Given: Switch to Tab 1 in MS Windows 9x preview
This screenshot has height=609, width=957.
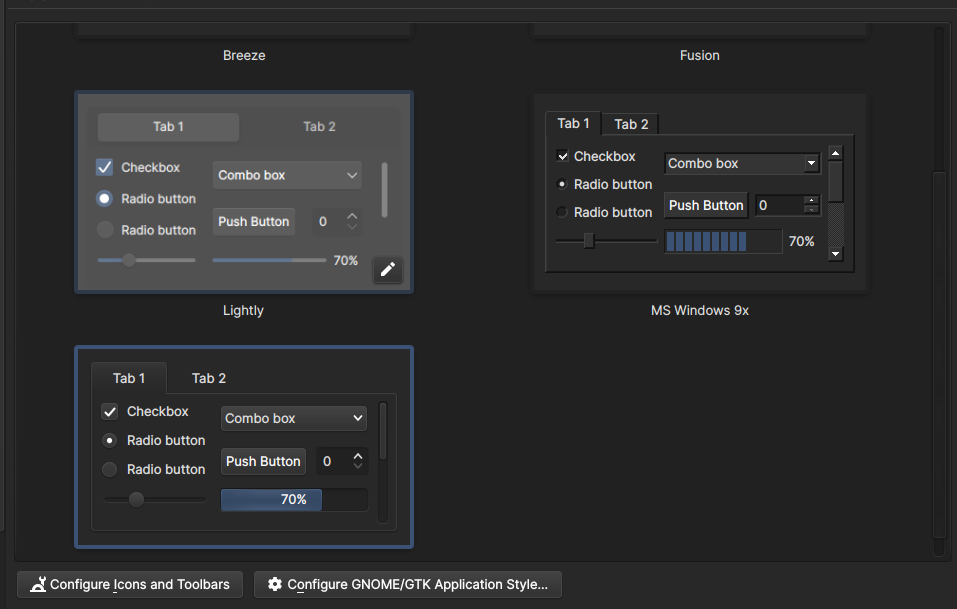Looking at the screenshot, I should click(x=573, y=123).
